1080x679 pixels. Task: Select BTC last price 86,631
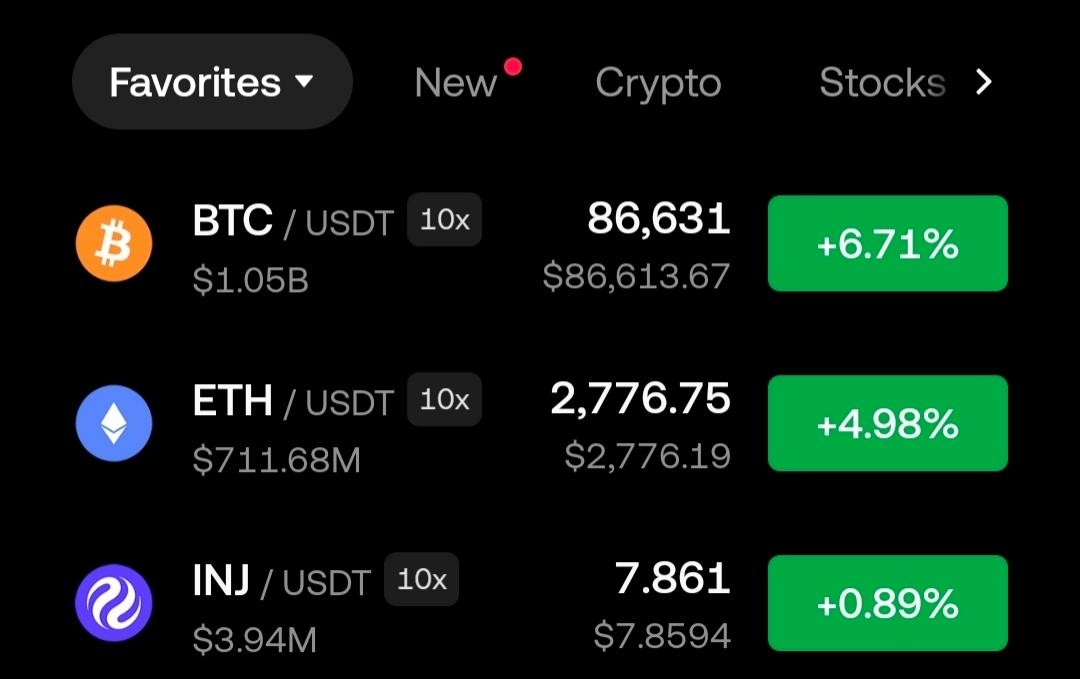click(658, 219)
